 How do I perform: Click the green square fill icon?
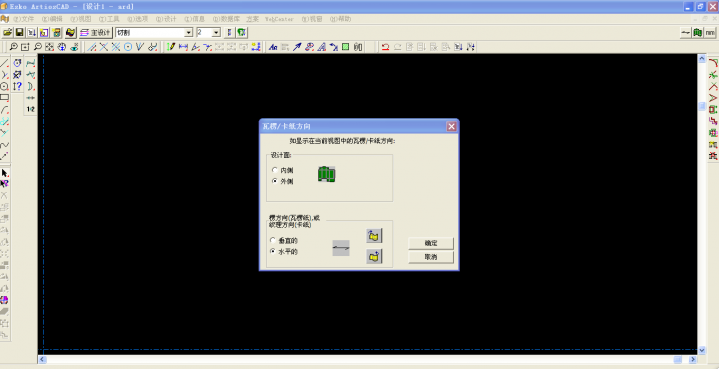point(346,47)
